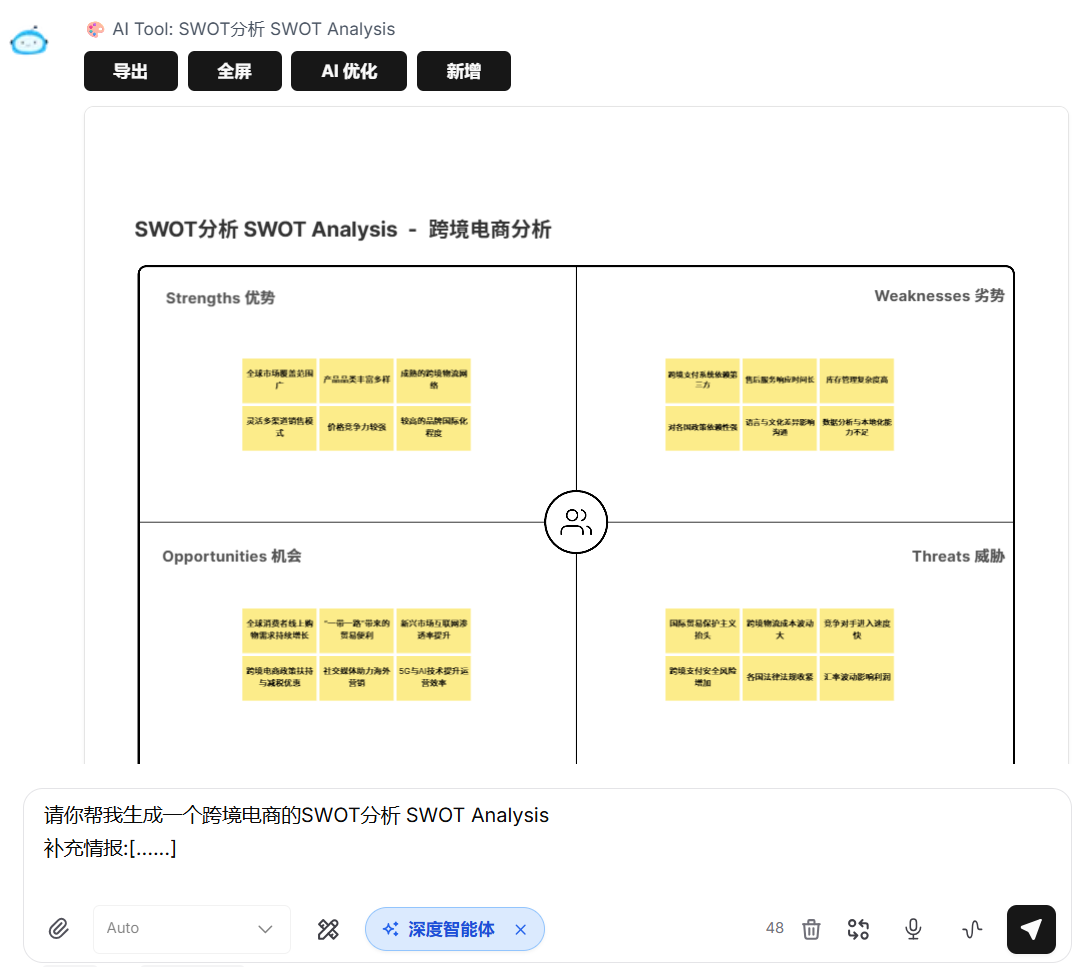
Task: Open the tools icon beside Auto
Action: [x=328, y=929]
